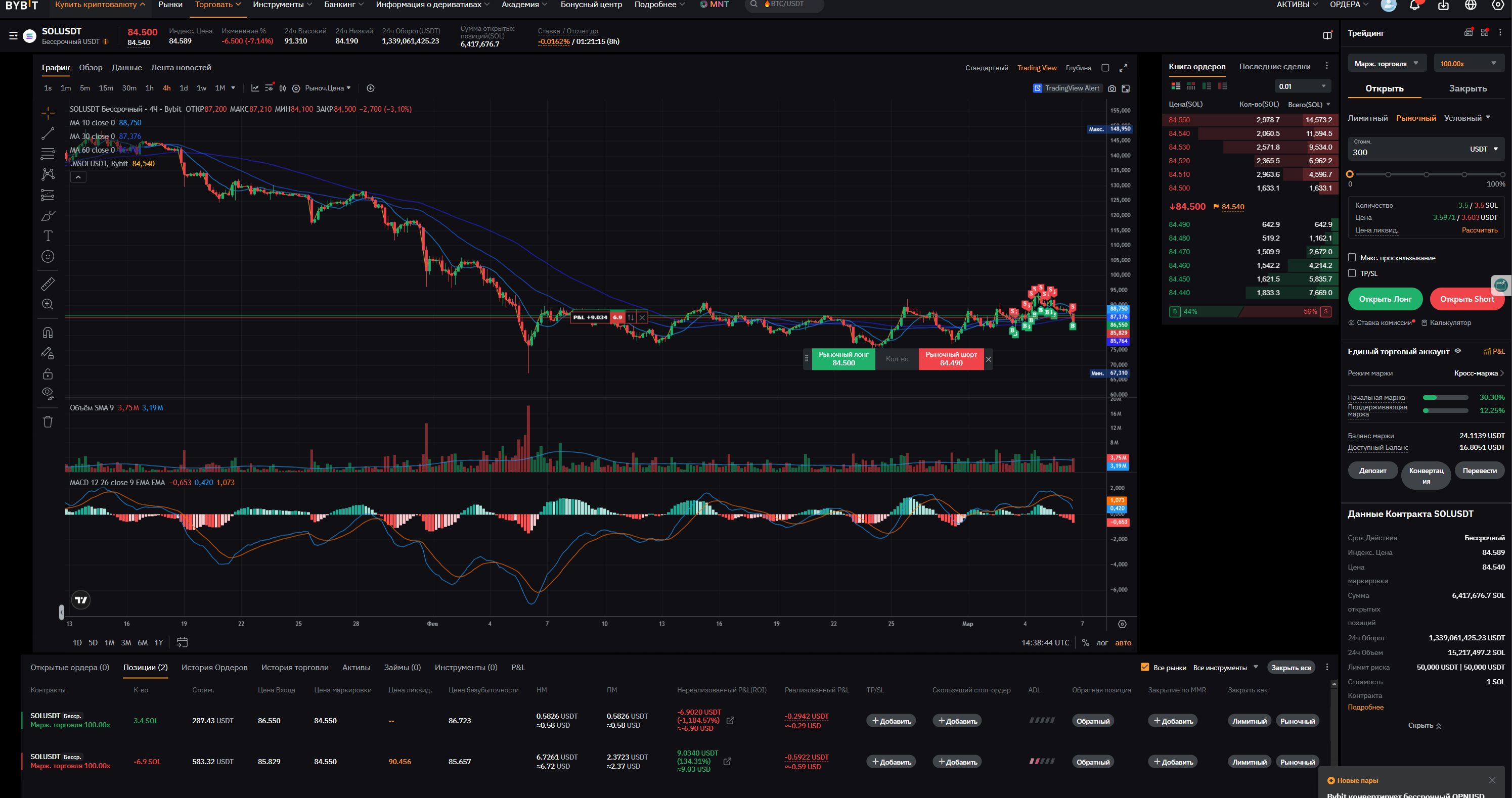Select the text annotation tool
Viewport: 1512px width, 798px height.
[x=48, y=236]
